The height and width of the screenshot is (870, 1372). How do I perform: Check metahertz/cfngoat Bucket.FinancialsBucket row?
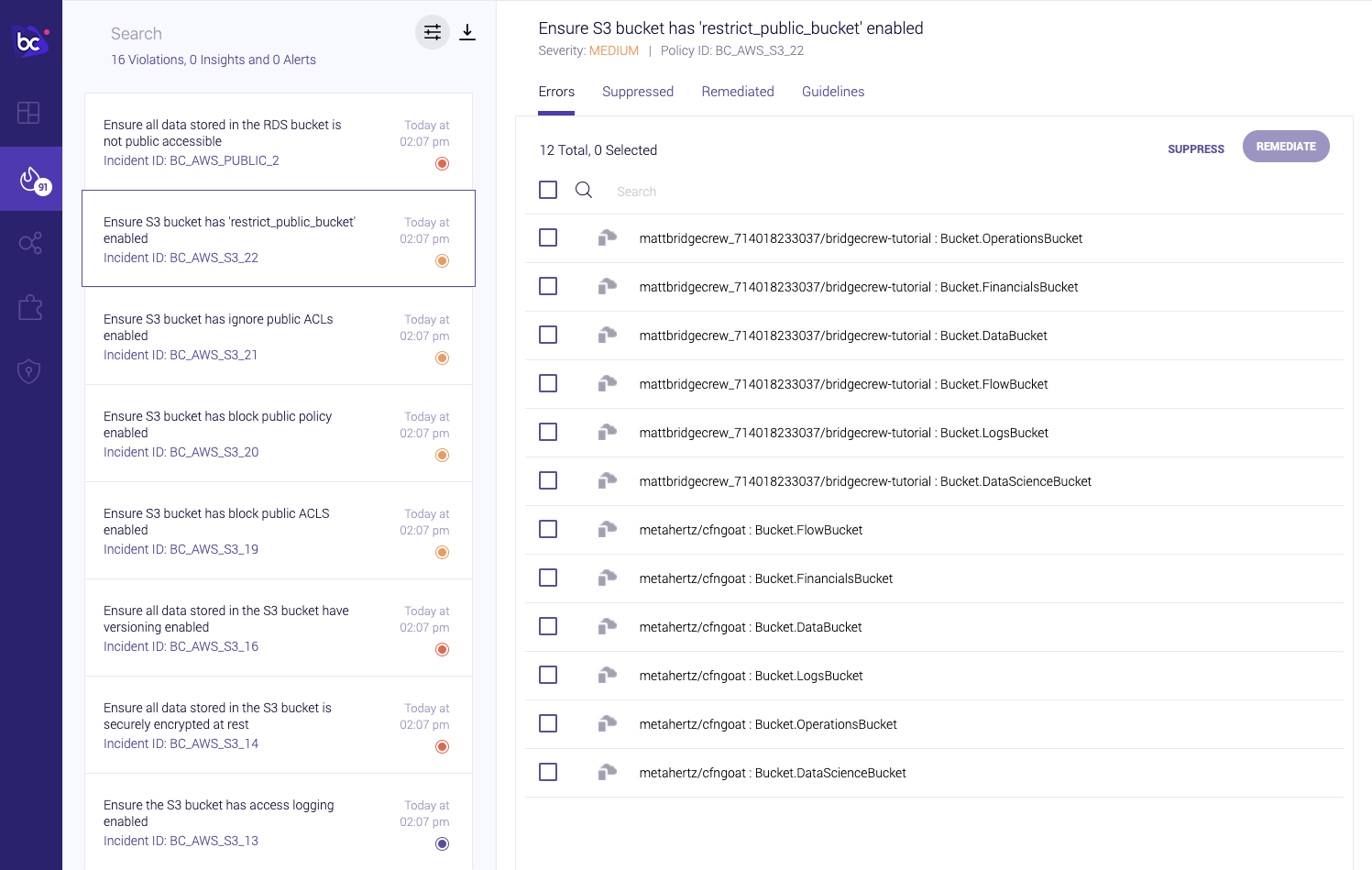[x=548, y=578]
